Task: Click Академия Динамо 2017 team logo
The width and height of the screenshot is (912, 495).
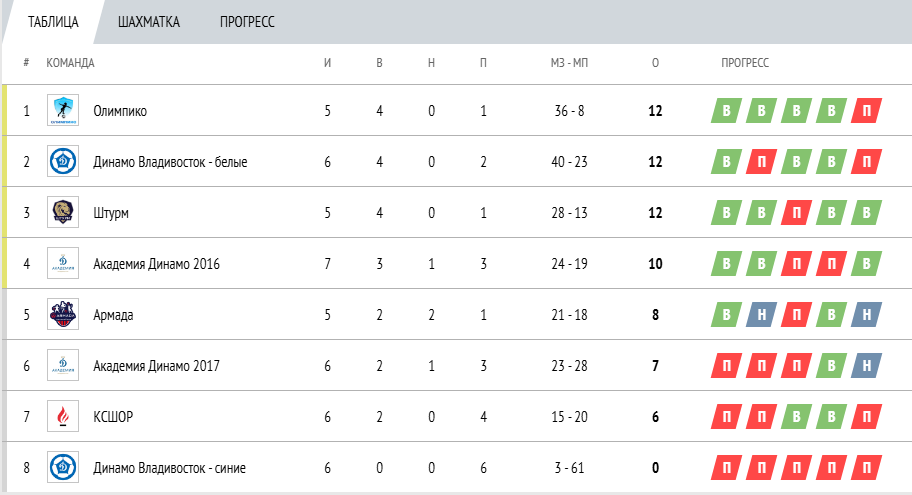Action: point(63,365)
